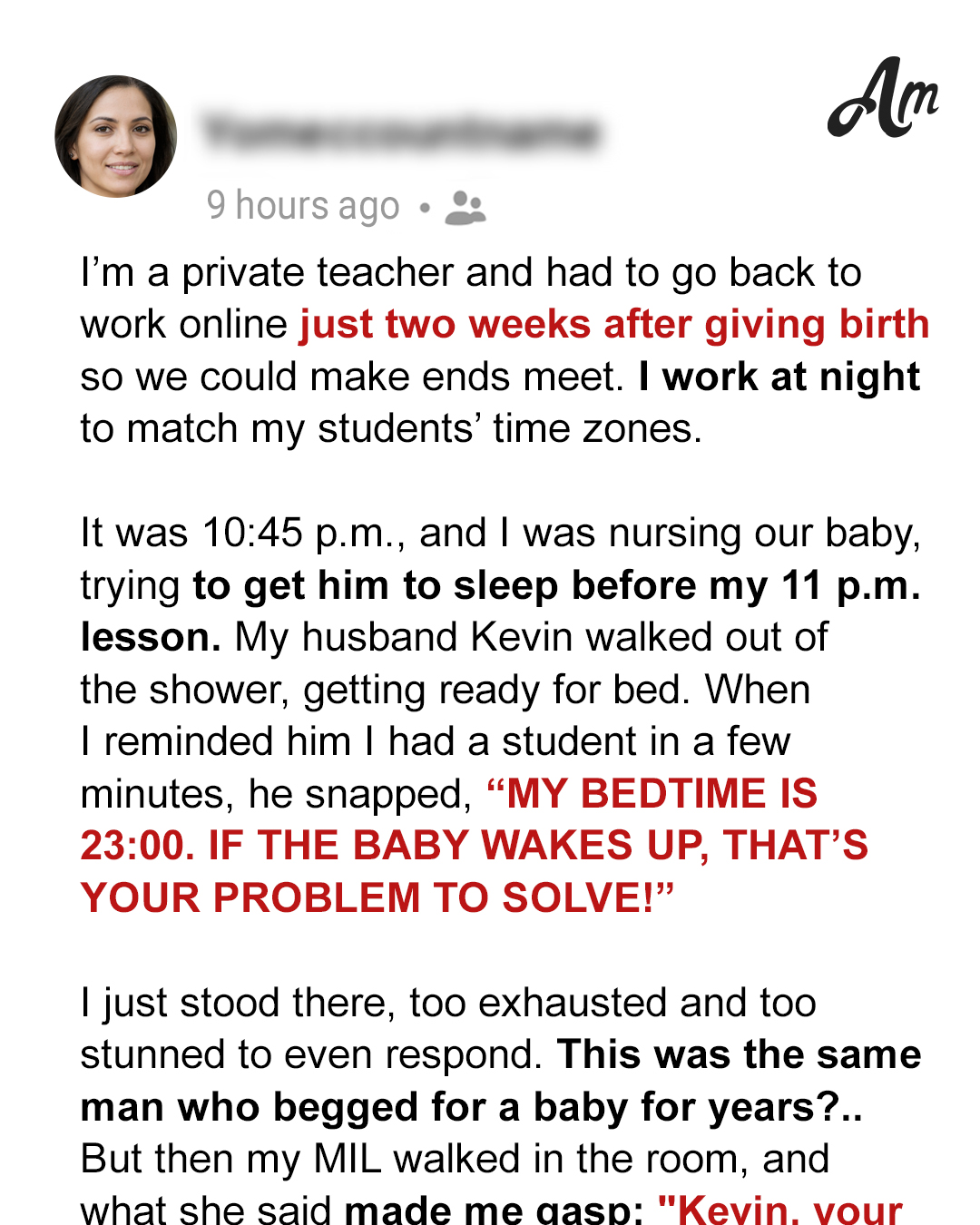The height and width of the screenshot is (1225, 980).
Task: Select the line 'I'm a private teacher'
Action: pos(471,272)
